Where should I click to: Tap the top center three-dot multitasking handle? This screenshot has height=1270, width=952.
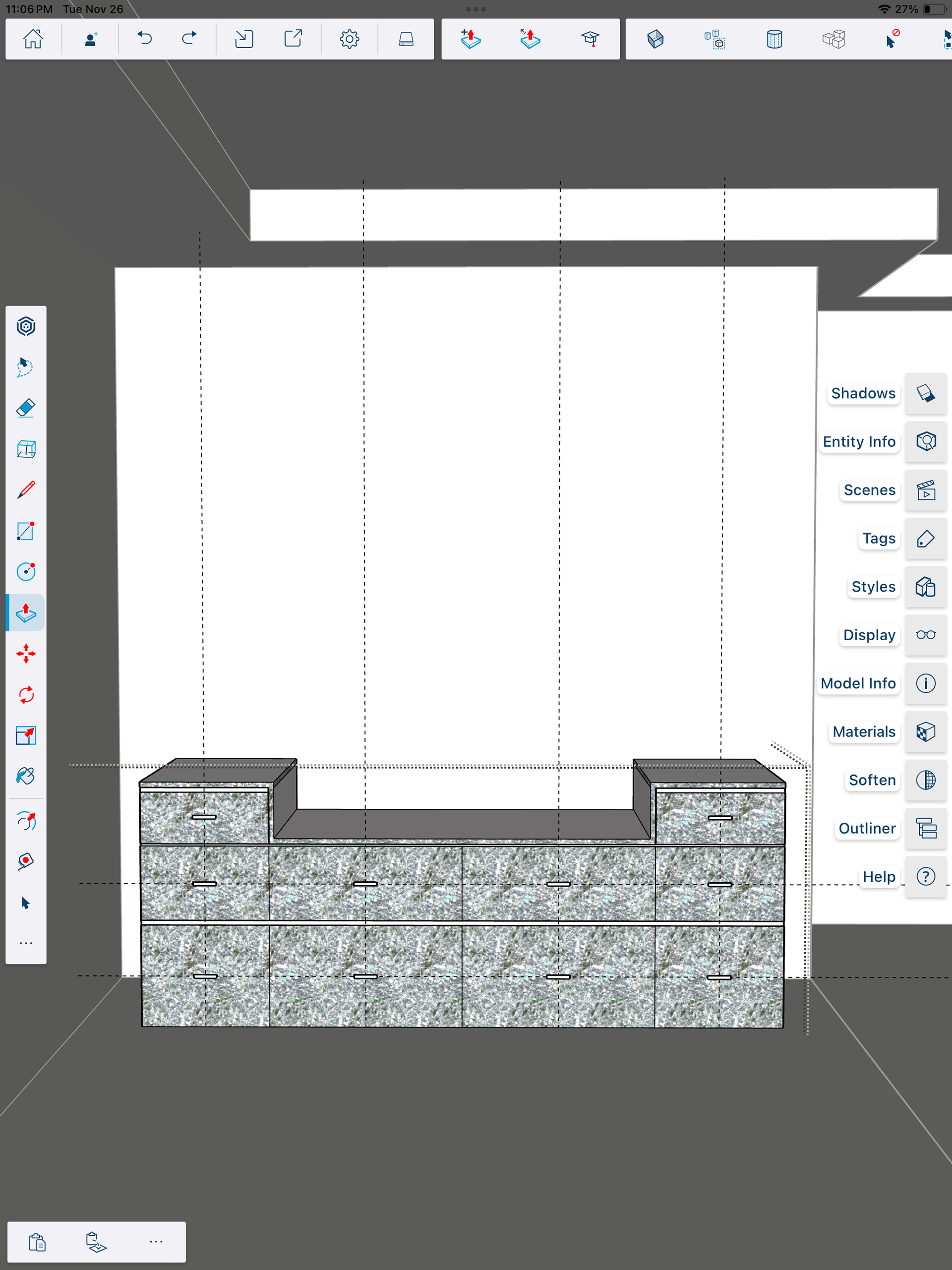click(x=476, y=9)
